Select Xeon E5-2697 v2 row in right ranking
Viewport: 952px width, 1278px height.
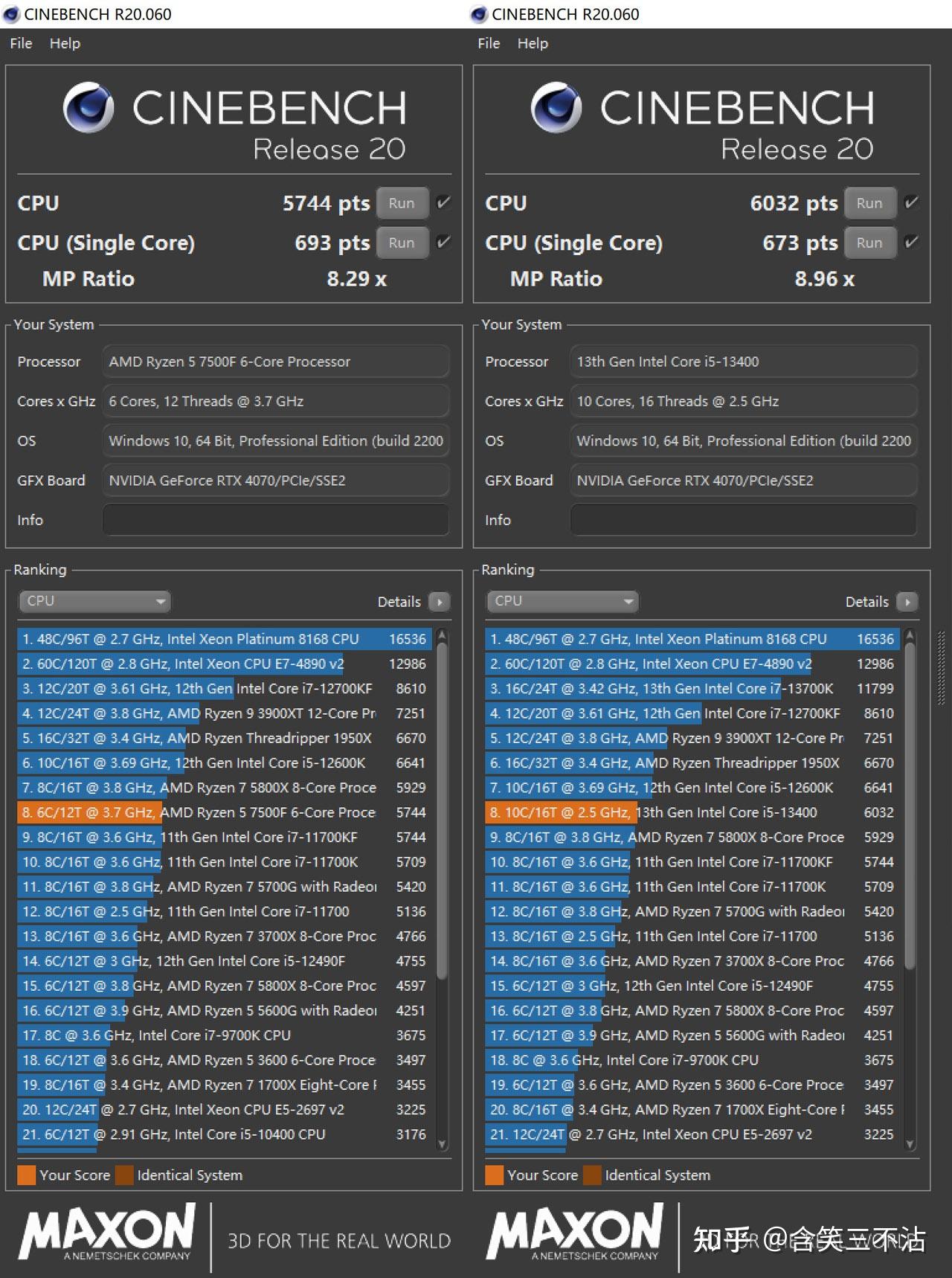pos(692,1134)
